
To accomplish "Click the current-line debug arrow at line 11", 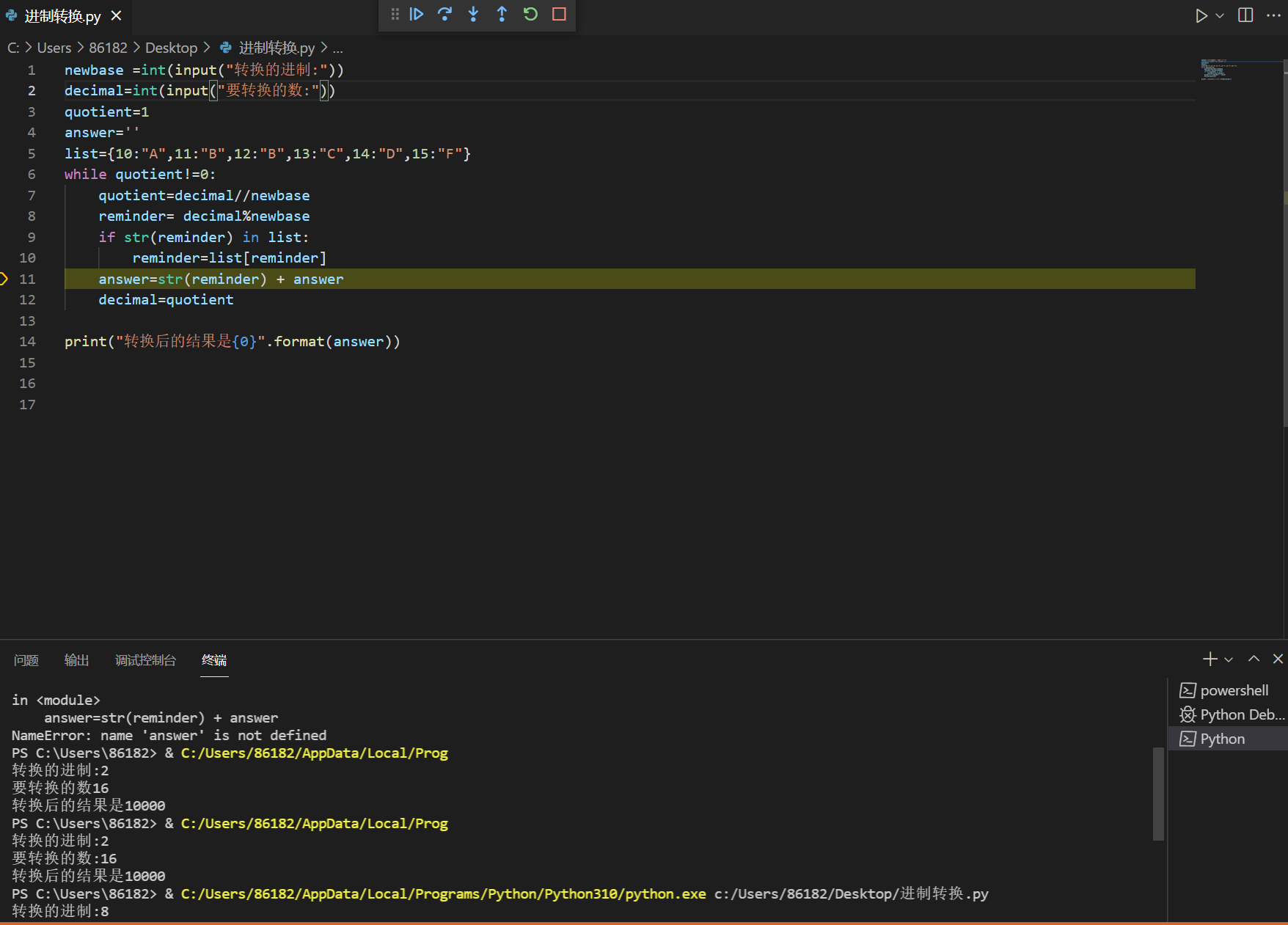I will (4, 279).
